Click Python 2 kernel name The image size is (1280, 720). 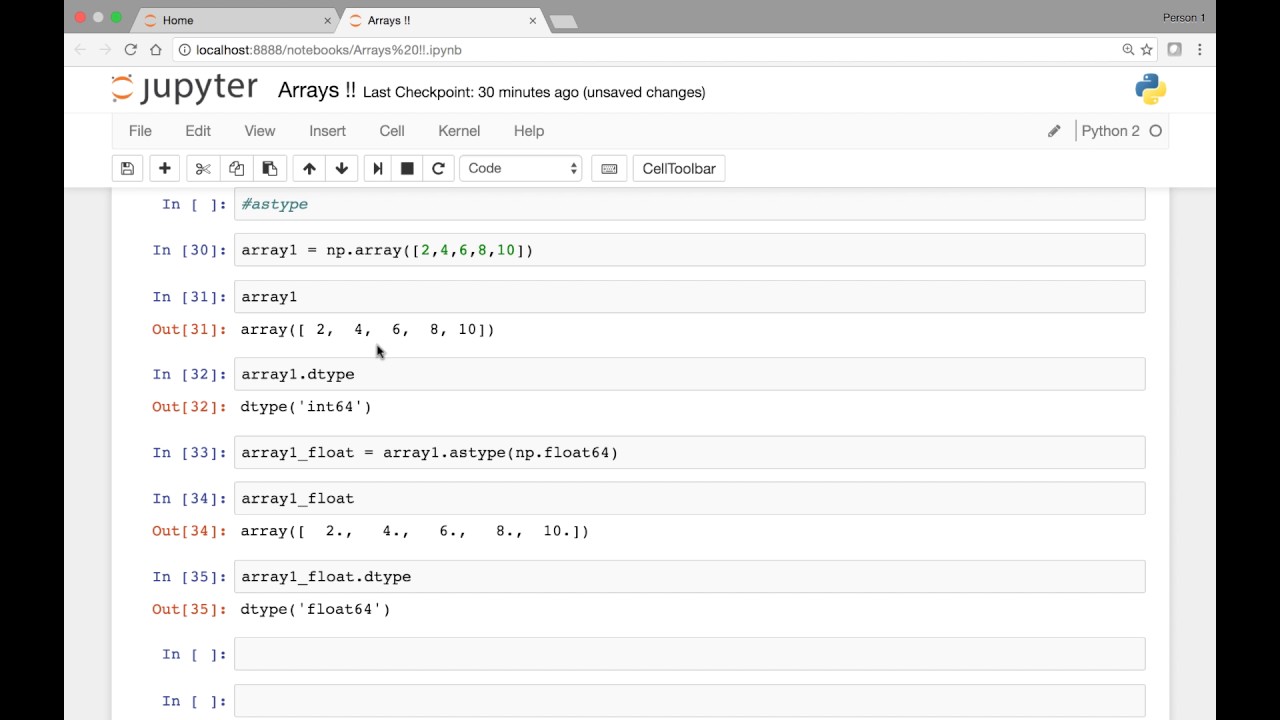(x=1110, y=131)
